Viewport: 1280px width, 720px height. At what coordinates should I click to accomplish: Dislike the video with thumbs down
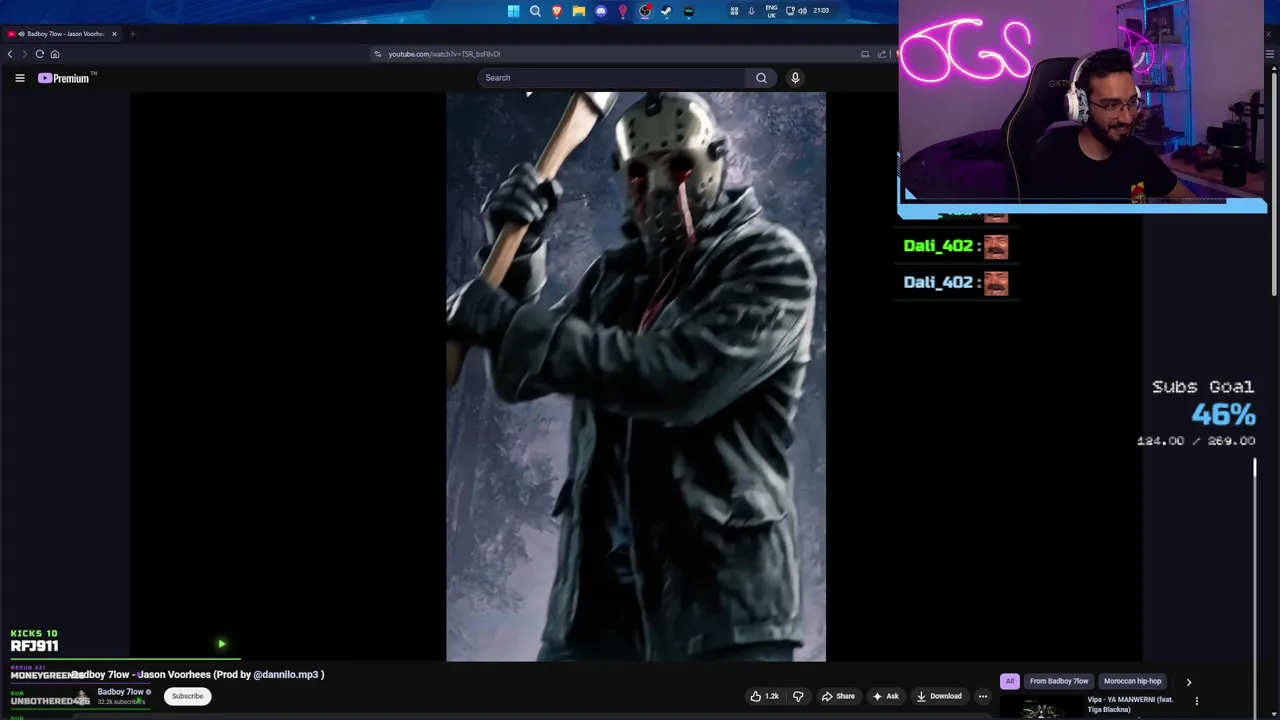798,696
